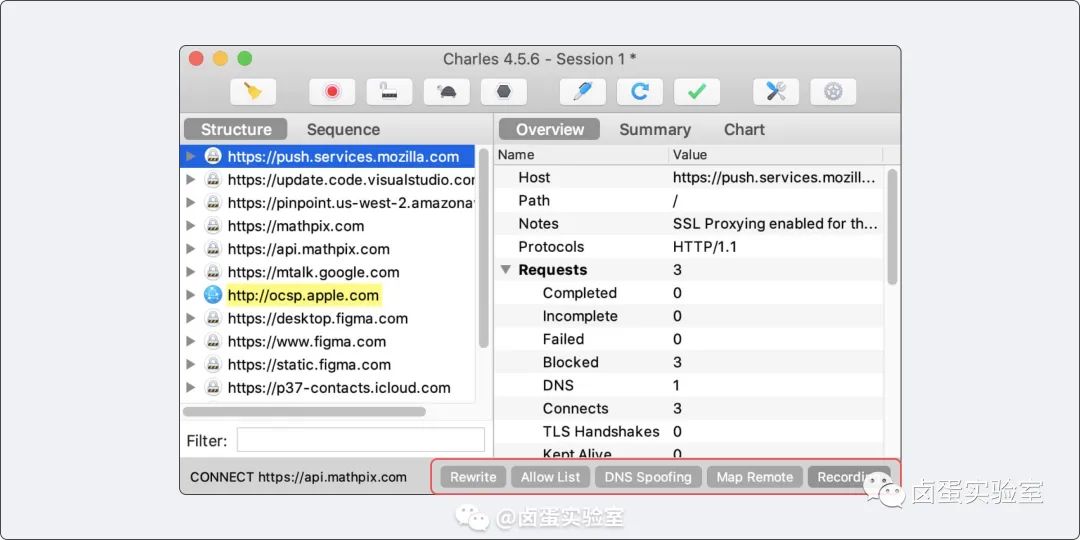Expand the push.services.mozilla.com host node
This screenshot has height=540, width=1080.
click(191, 156)
